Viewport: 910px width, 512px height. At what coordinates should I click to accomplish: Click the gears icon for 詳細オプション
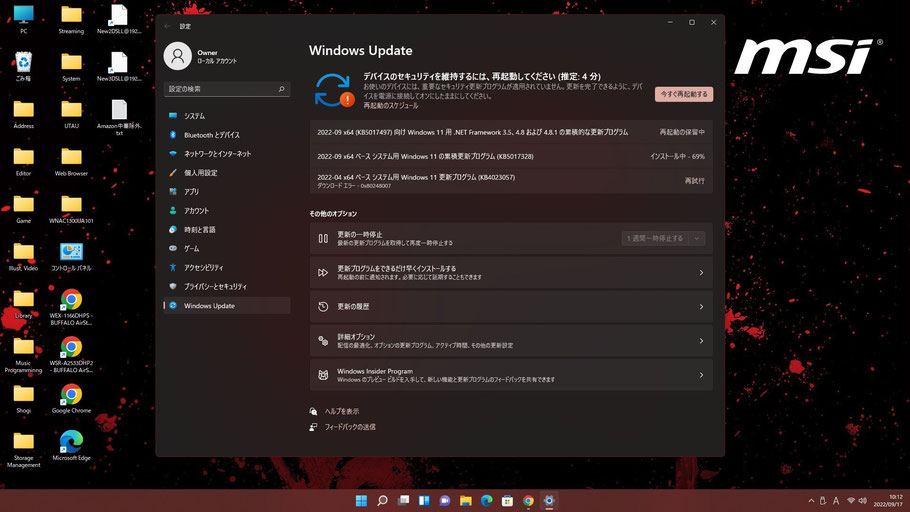pos(323,341)
